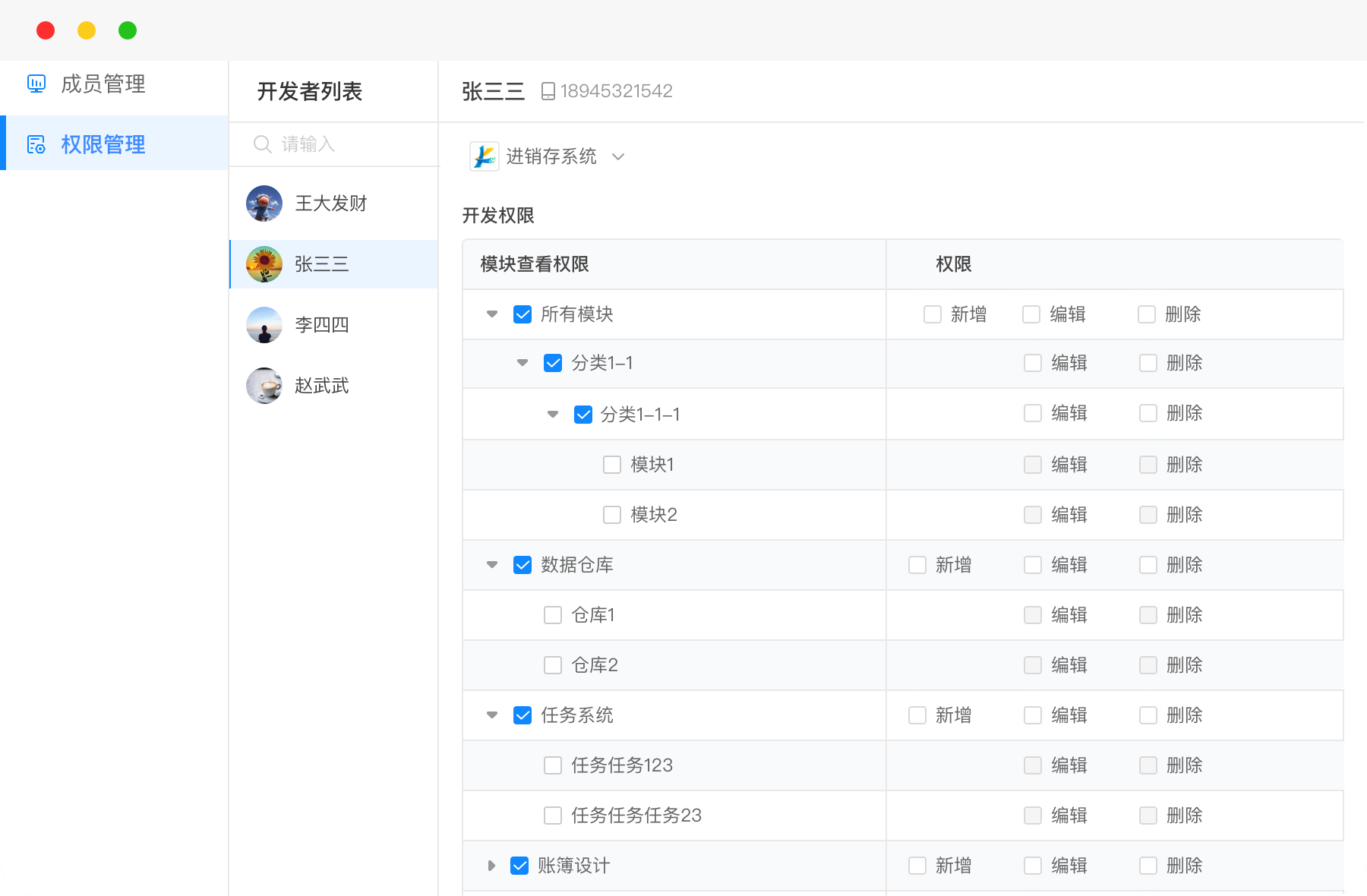The image size is (1367, 896).
Task: Enable 删除 for 数据仓库 row
Action: coord(1148,565)
